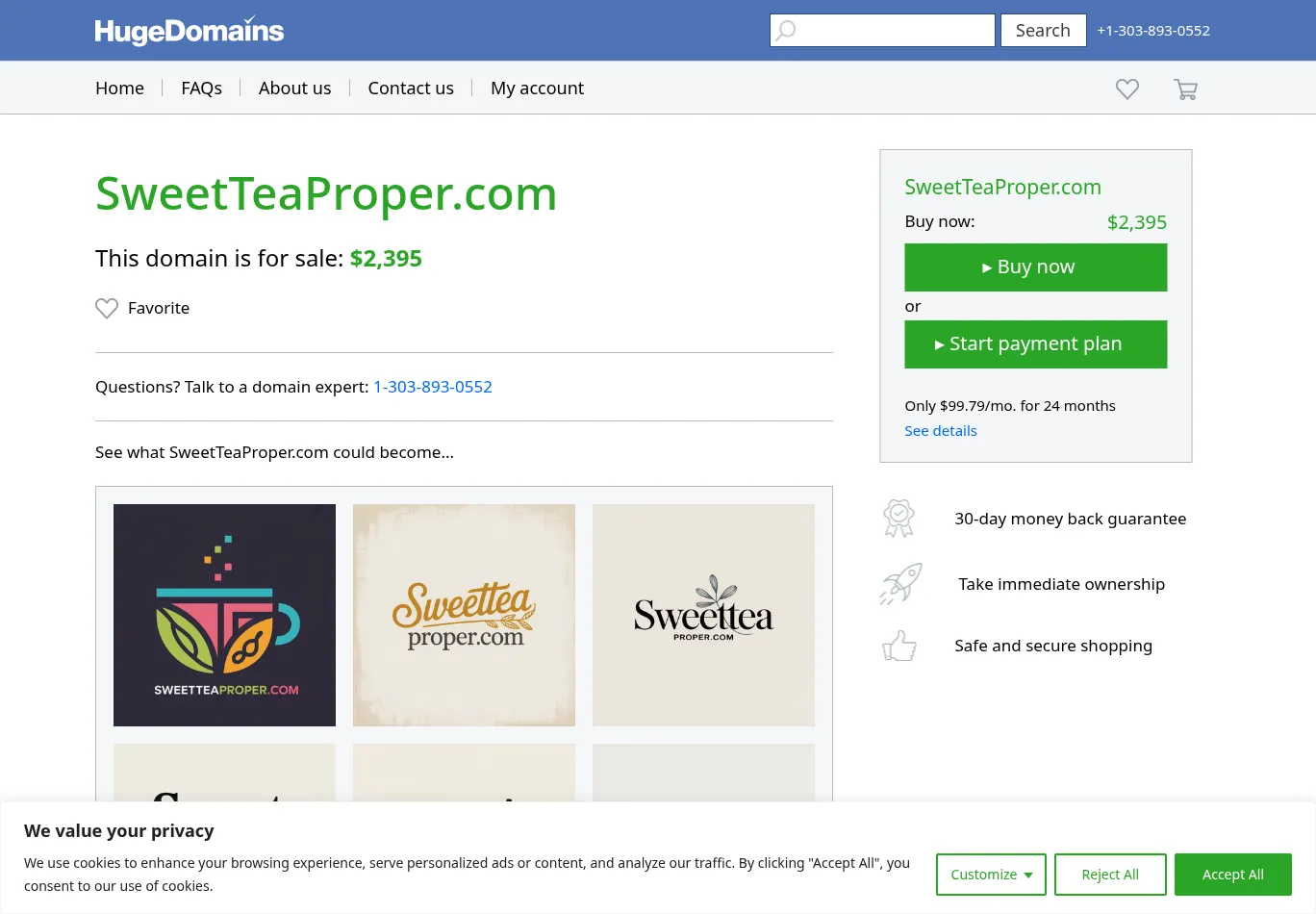The image size is (1316, 914).
Task: Click the See details link
Action: point(940,431)
